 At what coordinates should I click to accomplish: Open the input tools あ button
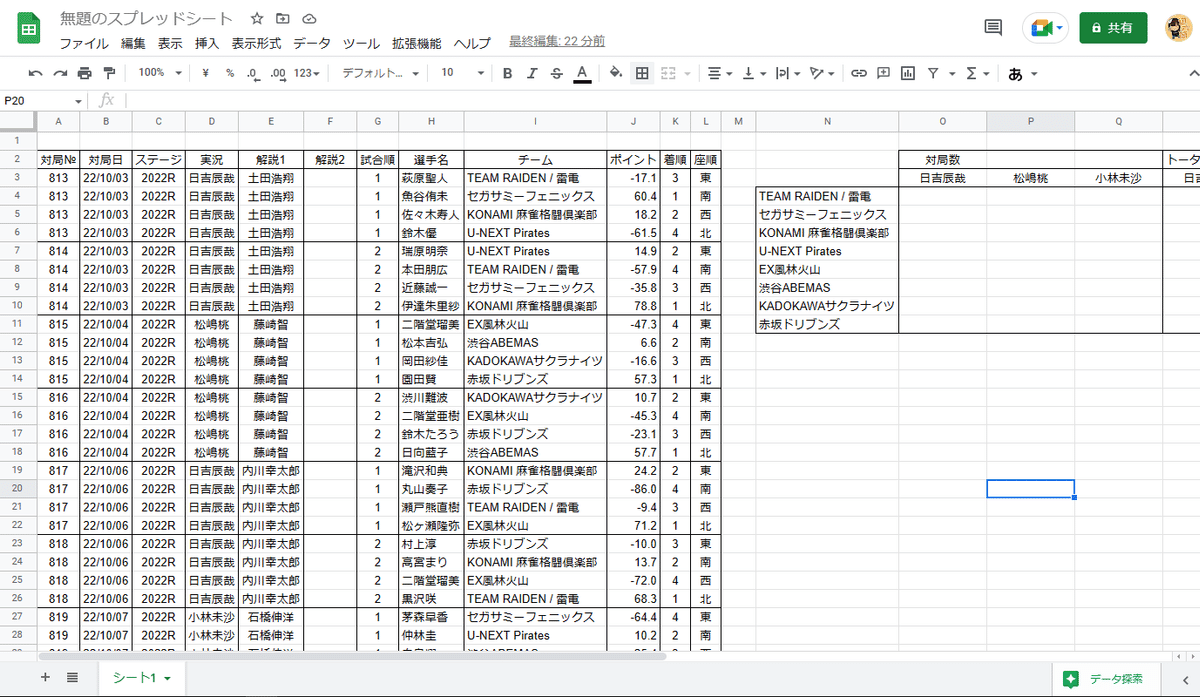pyautogui.click(x=1016, y=73)
